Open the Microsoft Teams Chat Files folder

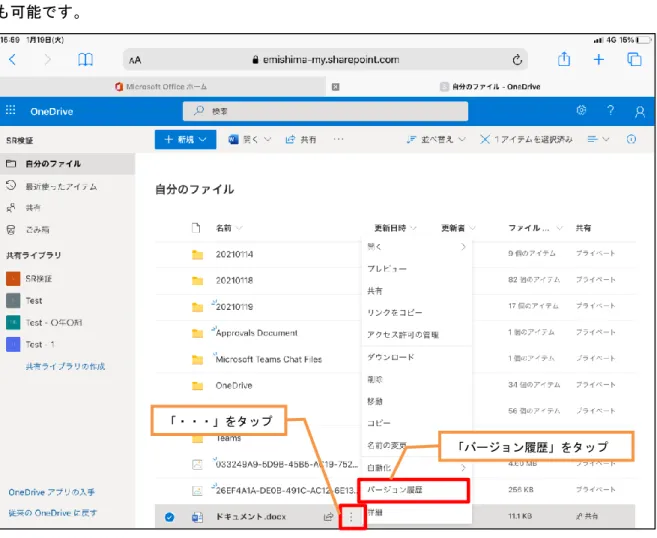[269, 359]
